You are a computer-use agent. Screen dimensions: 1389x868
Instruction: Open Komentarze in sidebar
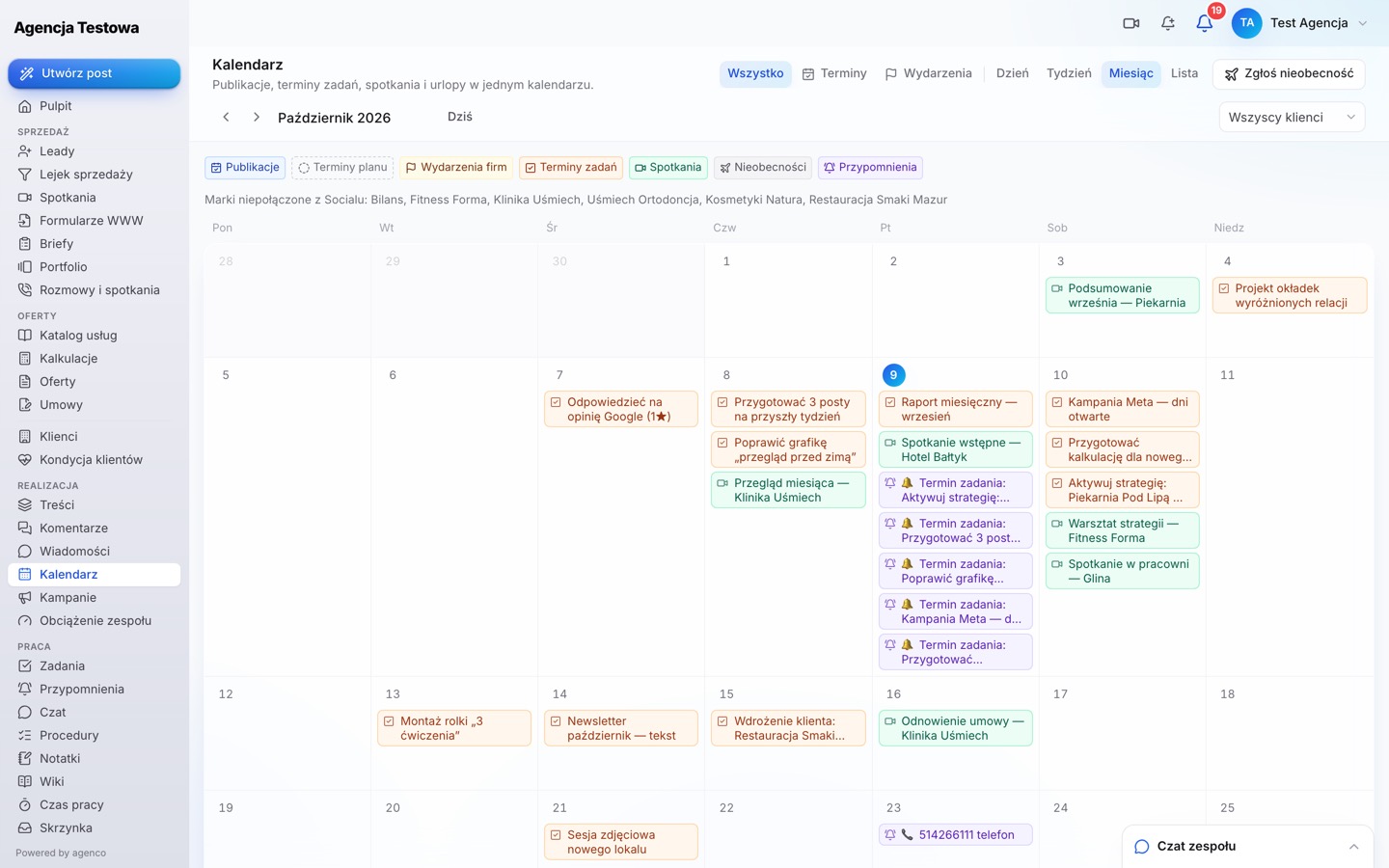tap(94, 529)
